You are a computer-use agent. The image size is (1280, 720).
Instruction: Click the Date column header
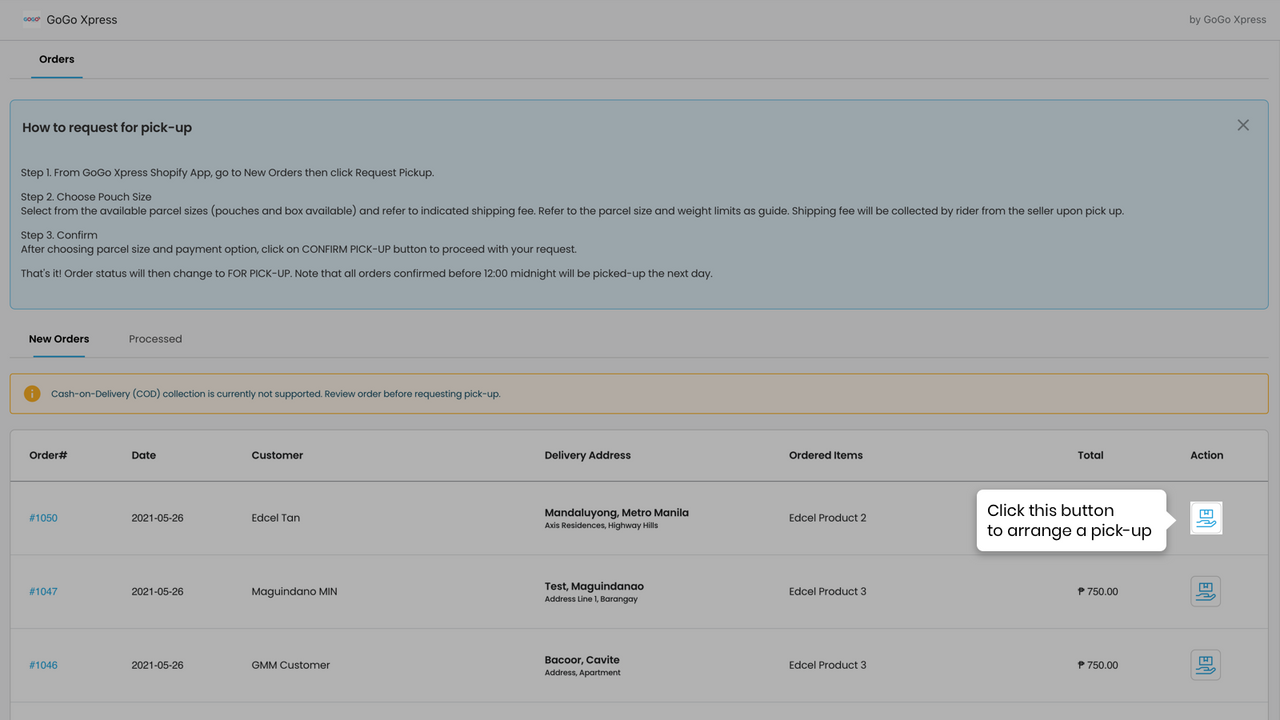pyautogui.click(x=144, y=455)
